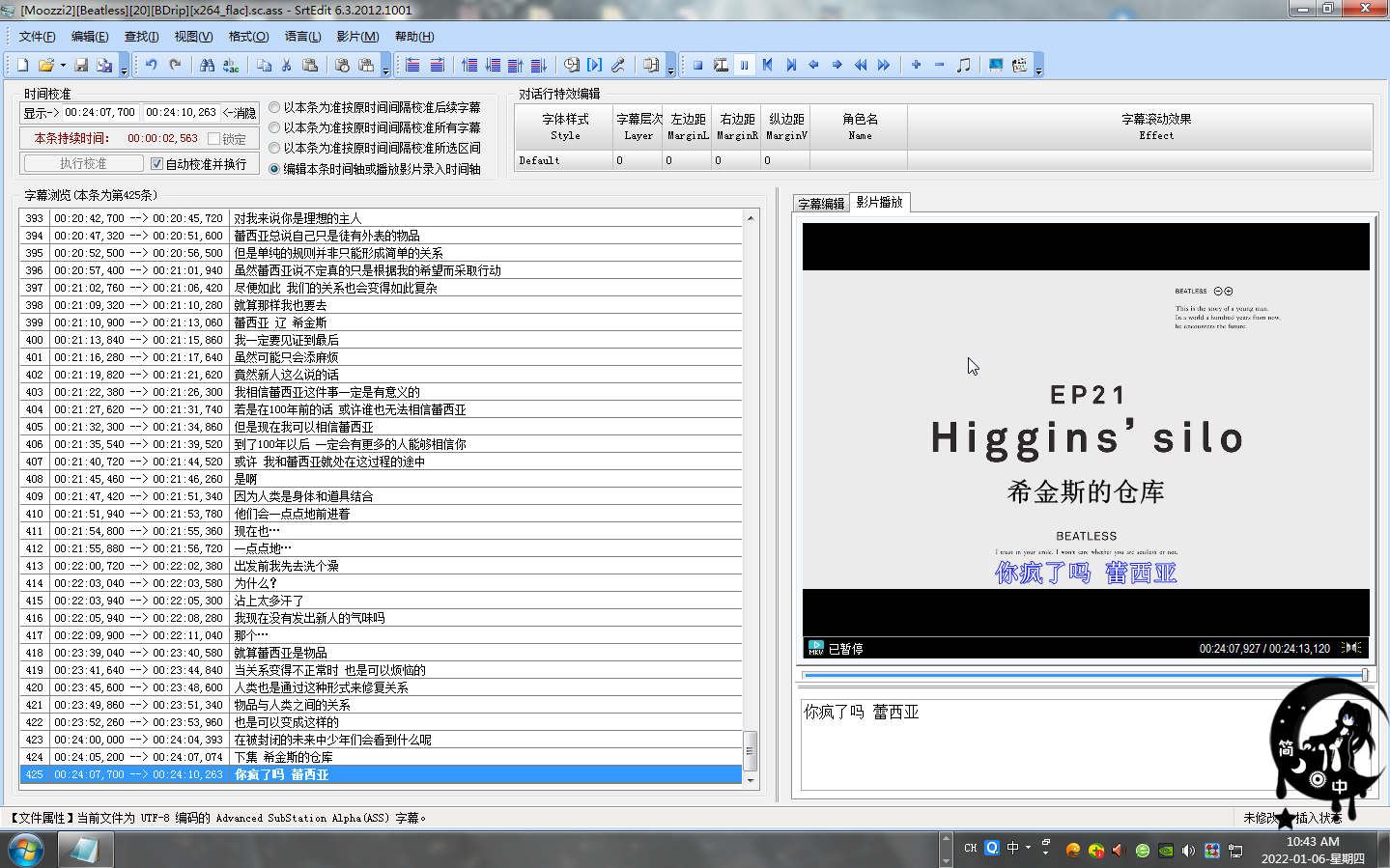Viewport: 1390px width, 868px height.
Task: Open the 格式(O) menu
Action: point(248,37)
